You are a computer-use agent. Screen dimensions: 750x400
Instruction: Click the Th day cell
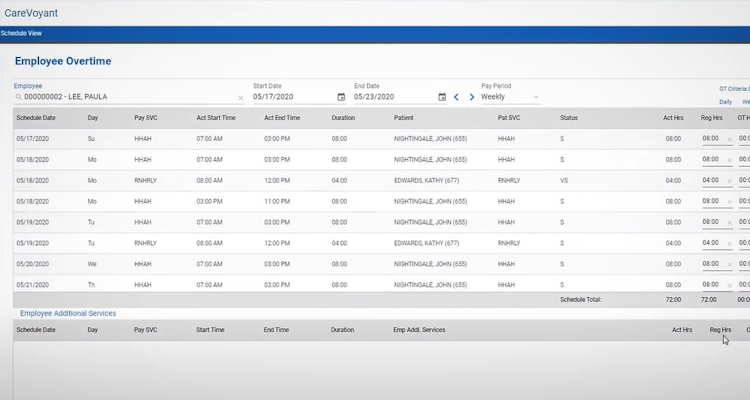[x=91, y=285]
